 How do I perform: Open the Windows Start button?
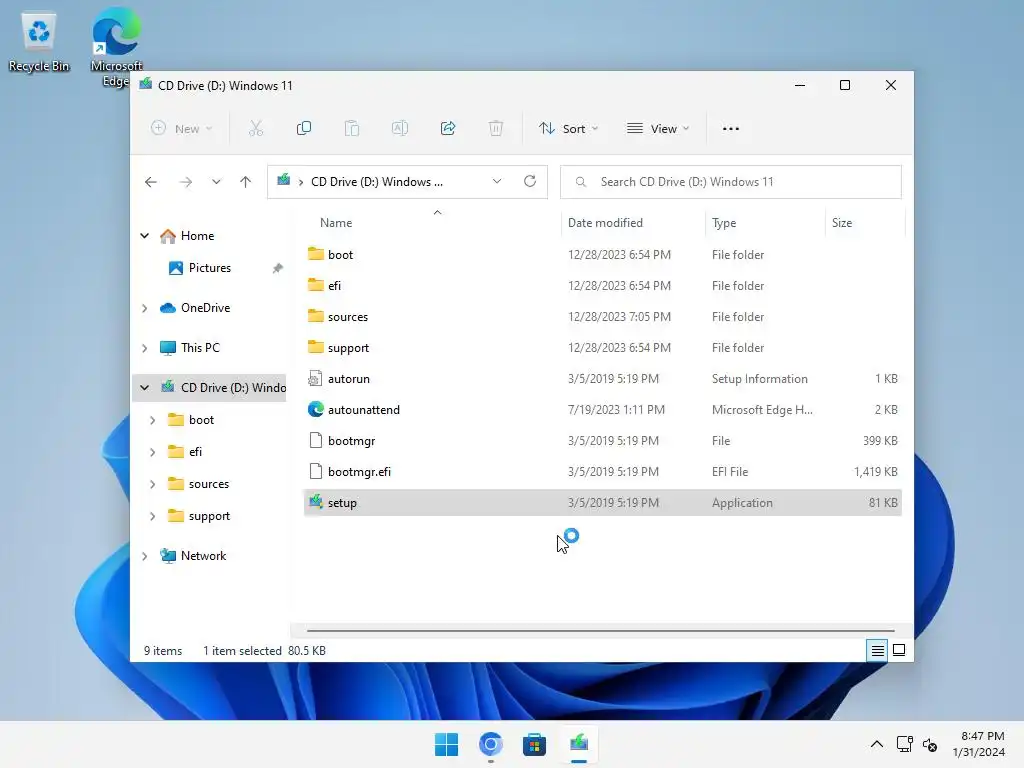pyautogui.click(x=447, y=744)
